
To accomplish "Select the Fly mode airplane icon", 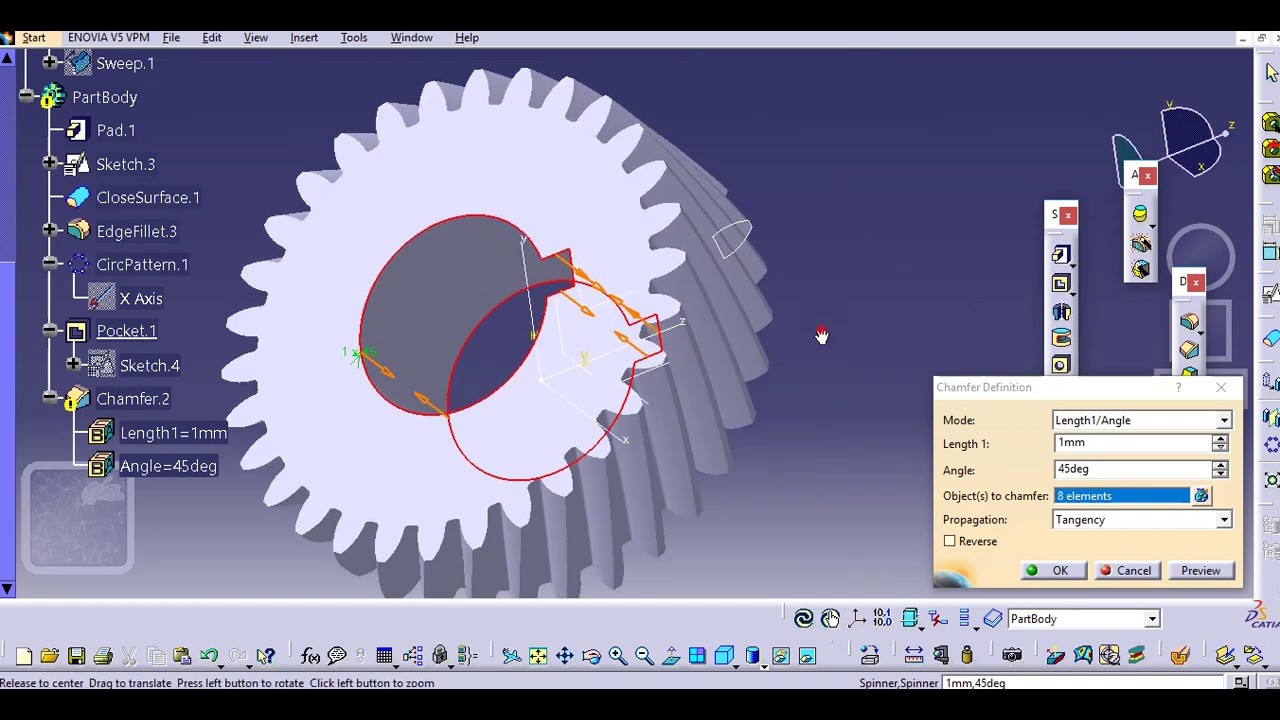I will (511, 656).
